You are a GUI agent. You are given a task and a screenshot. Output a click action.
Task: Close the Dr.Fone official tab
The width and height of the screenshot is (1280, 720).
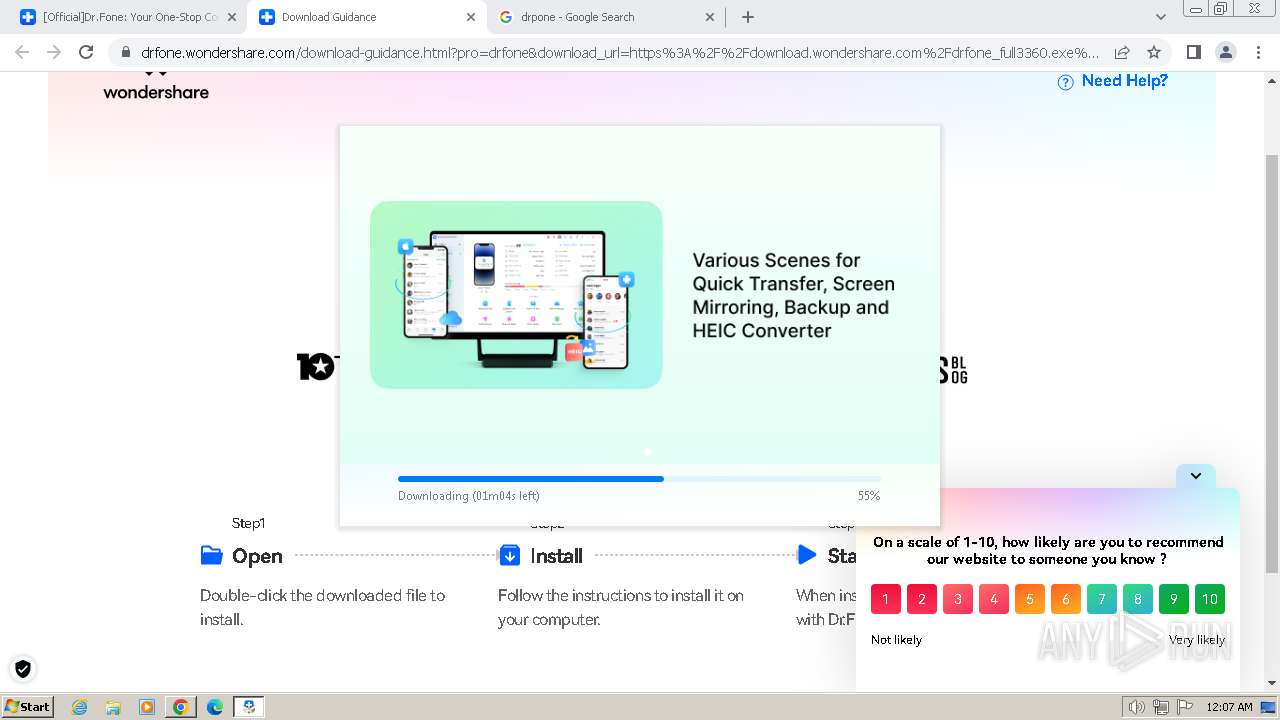coord(232,17)
